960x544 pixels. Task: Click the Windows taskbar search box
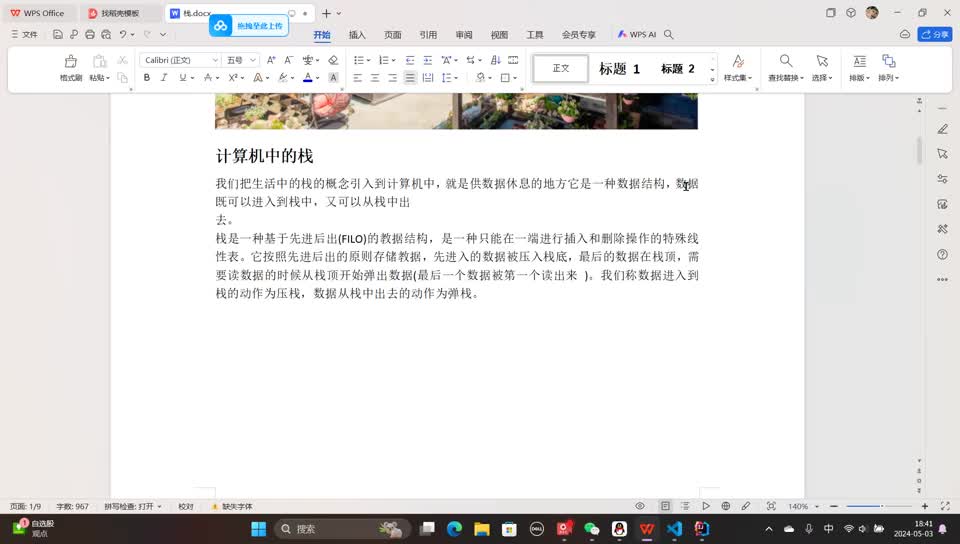click(325, 528)
